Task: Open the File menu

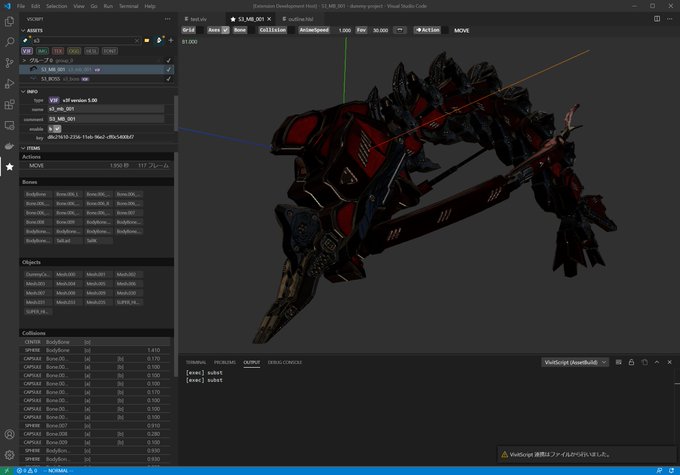Action: click(21, 6)
